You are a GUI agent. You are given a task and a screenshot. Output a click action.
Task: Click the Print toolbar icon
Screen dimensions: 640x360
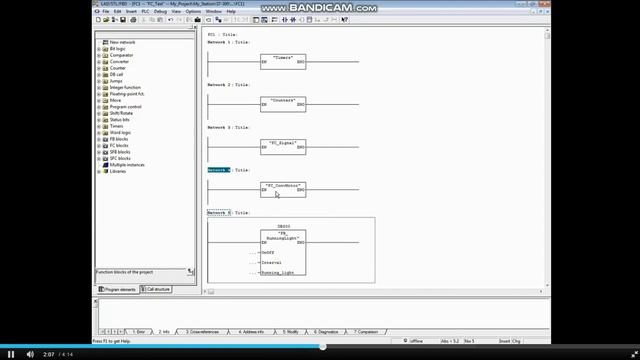[133, 20]
